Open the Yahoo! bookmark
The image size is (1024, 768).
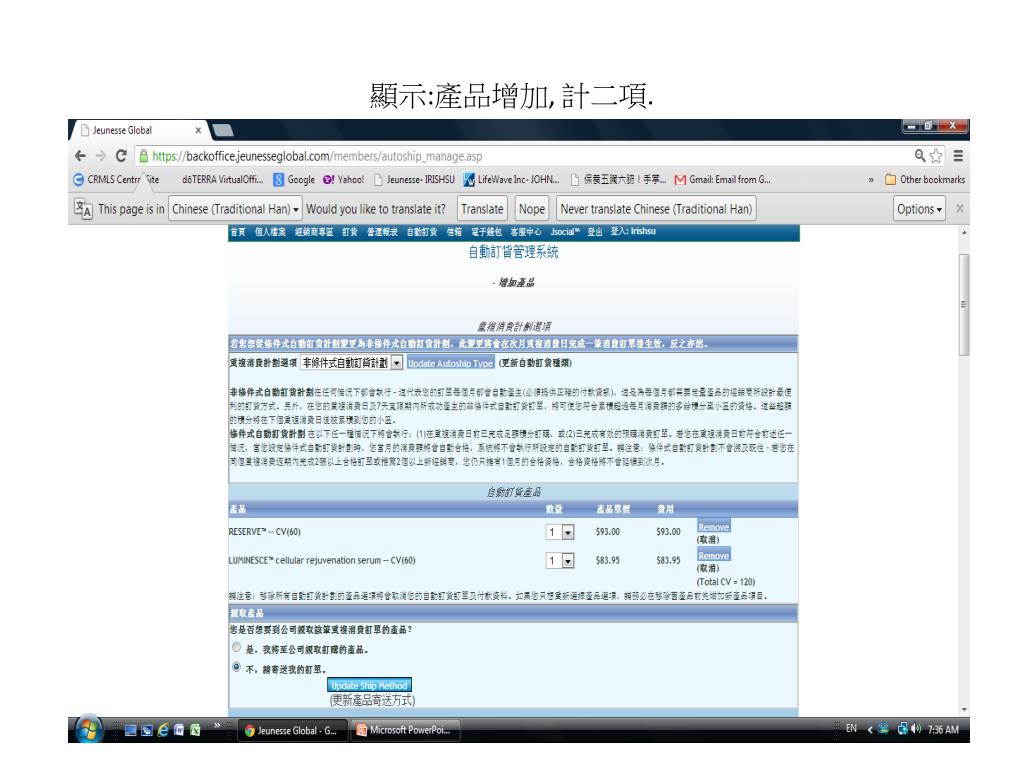pos(344,179)
